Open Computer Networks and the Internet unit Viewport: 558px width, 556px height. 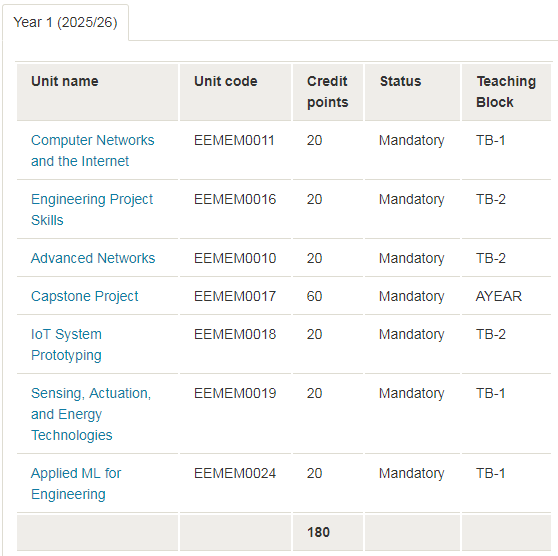[x=93, y=151]
